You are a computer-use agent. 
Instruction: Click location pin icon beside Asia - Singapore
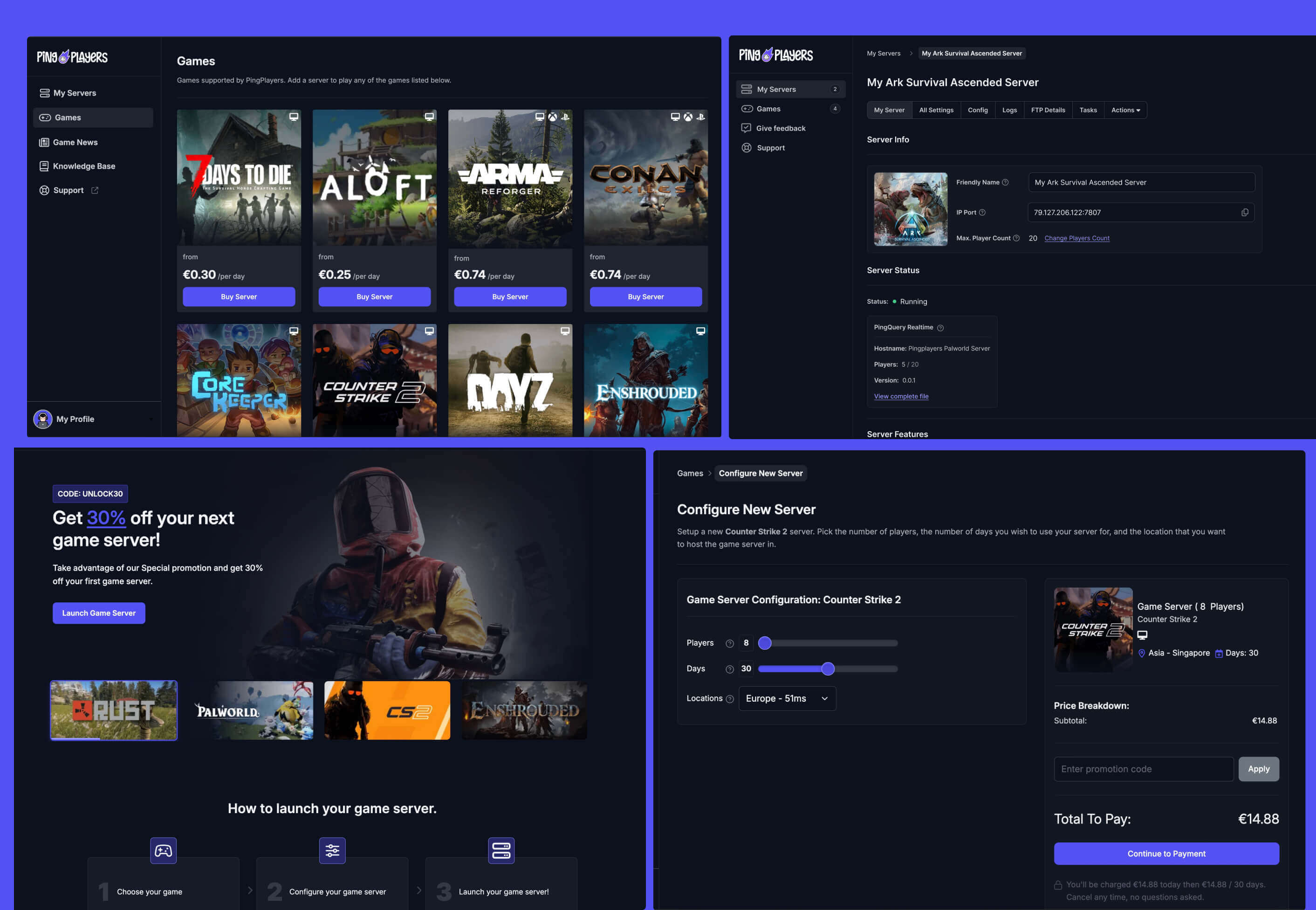coord(1142,654)
